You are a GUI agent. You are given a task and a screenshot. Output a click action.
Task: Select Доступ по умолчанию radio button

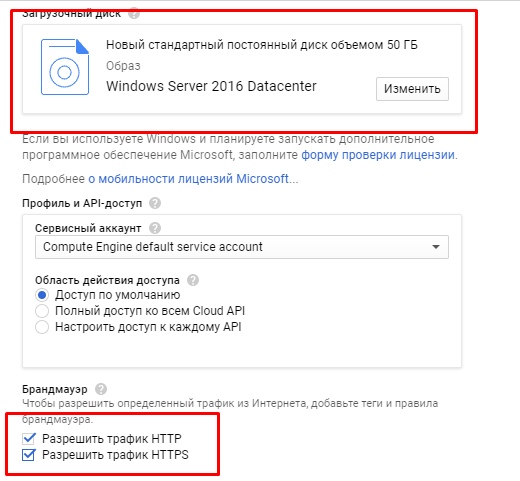pyautogui.click(x=42, y=295)
